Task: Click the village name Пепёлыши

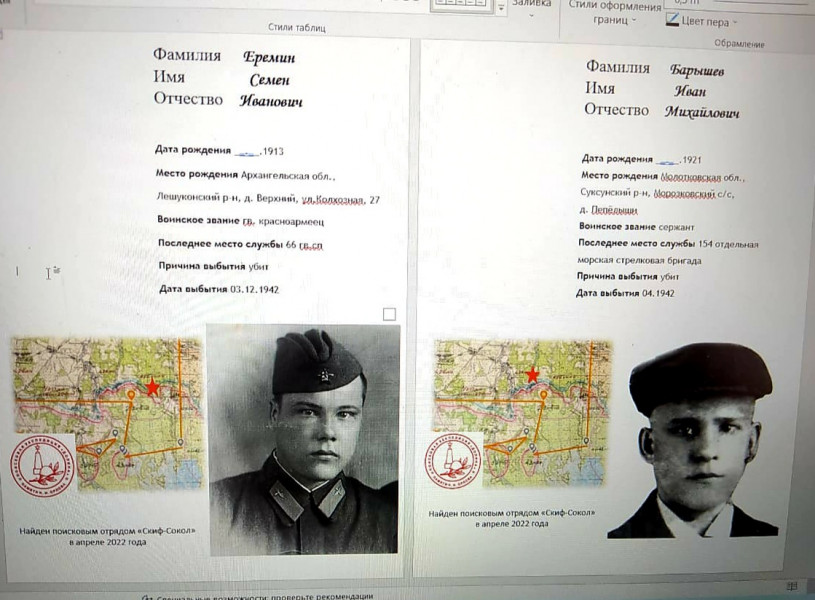Action: click(614, 210)
